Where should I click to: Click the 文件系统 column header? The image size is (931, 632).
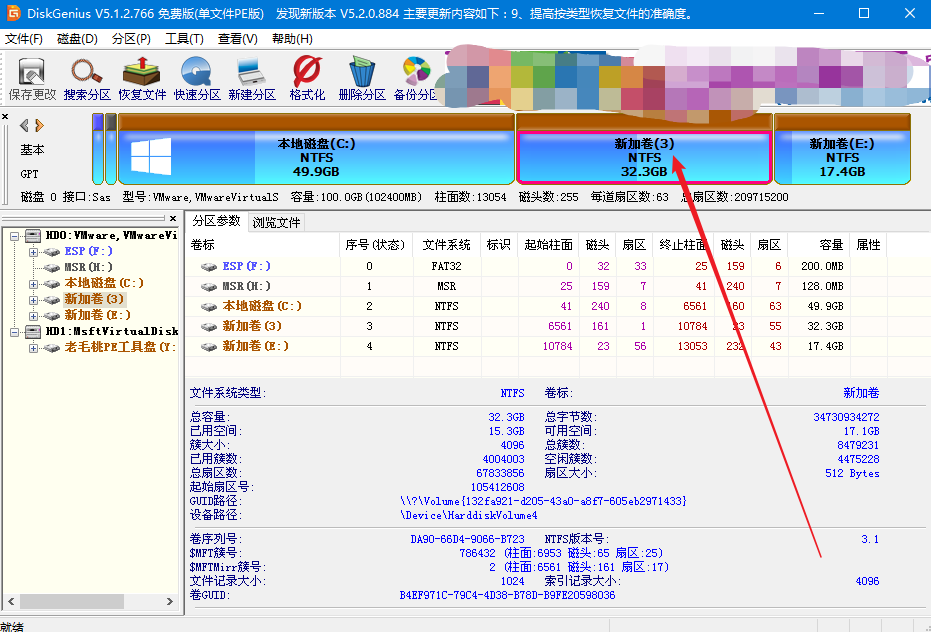tap(446, 245)
